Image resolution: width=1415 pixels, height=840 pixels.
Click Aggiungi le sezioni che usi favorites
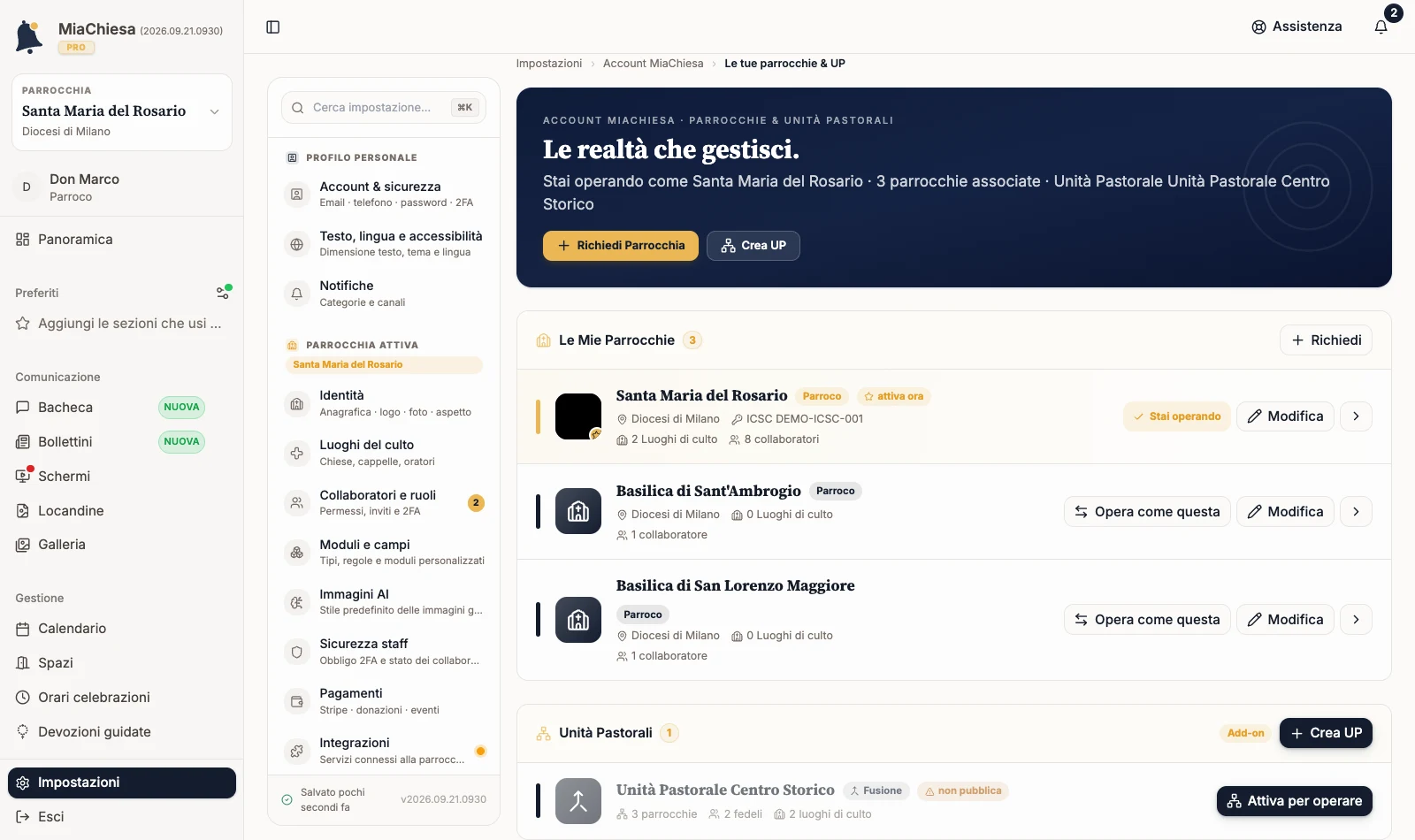122,324
